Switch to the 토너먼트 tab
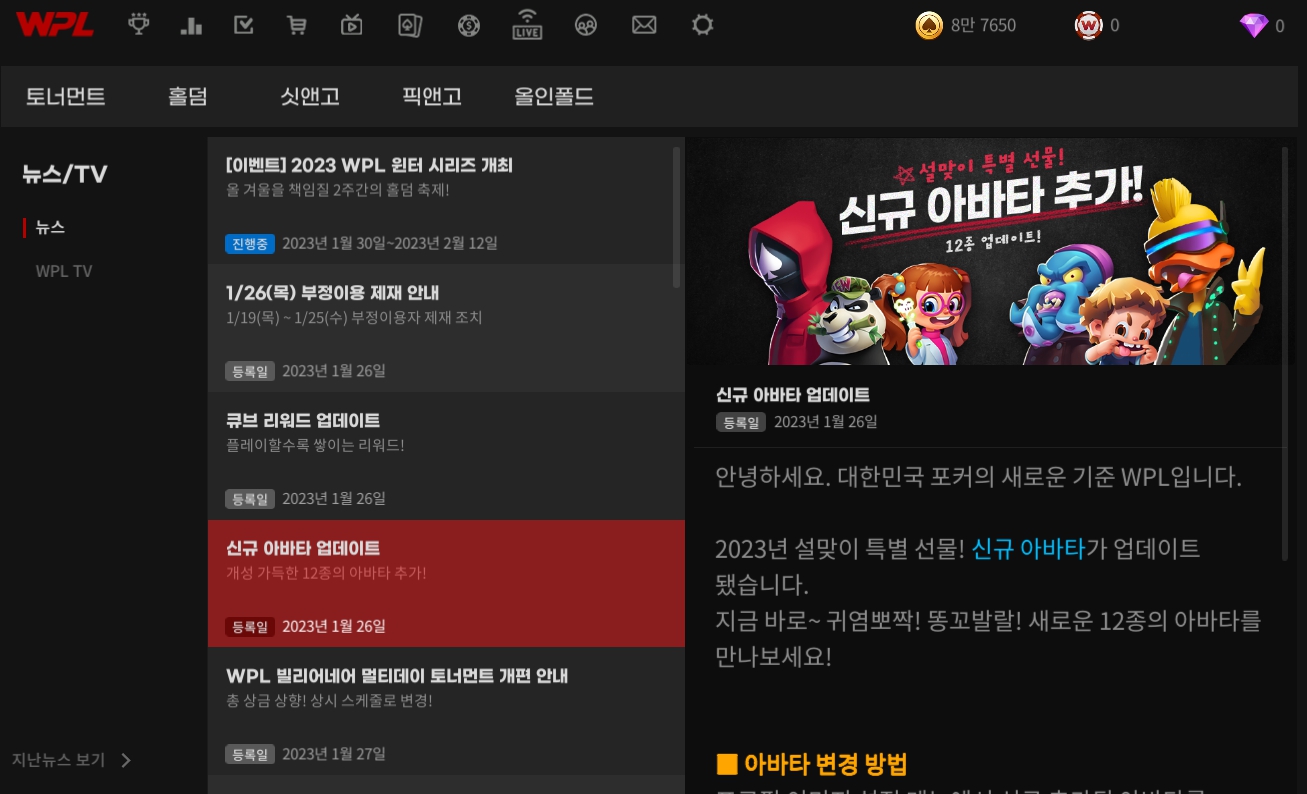The width and height of the screenshot is (1307, 794). tap(65, 97)
